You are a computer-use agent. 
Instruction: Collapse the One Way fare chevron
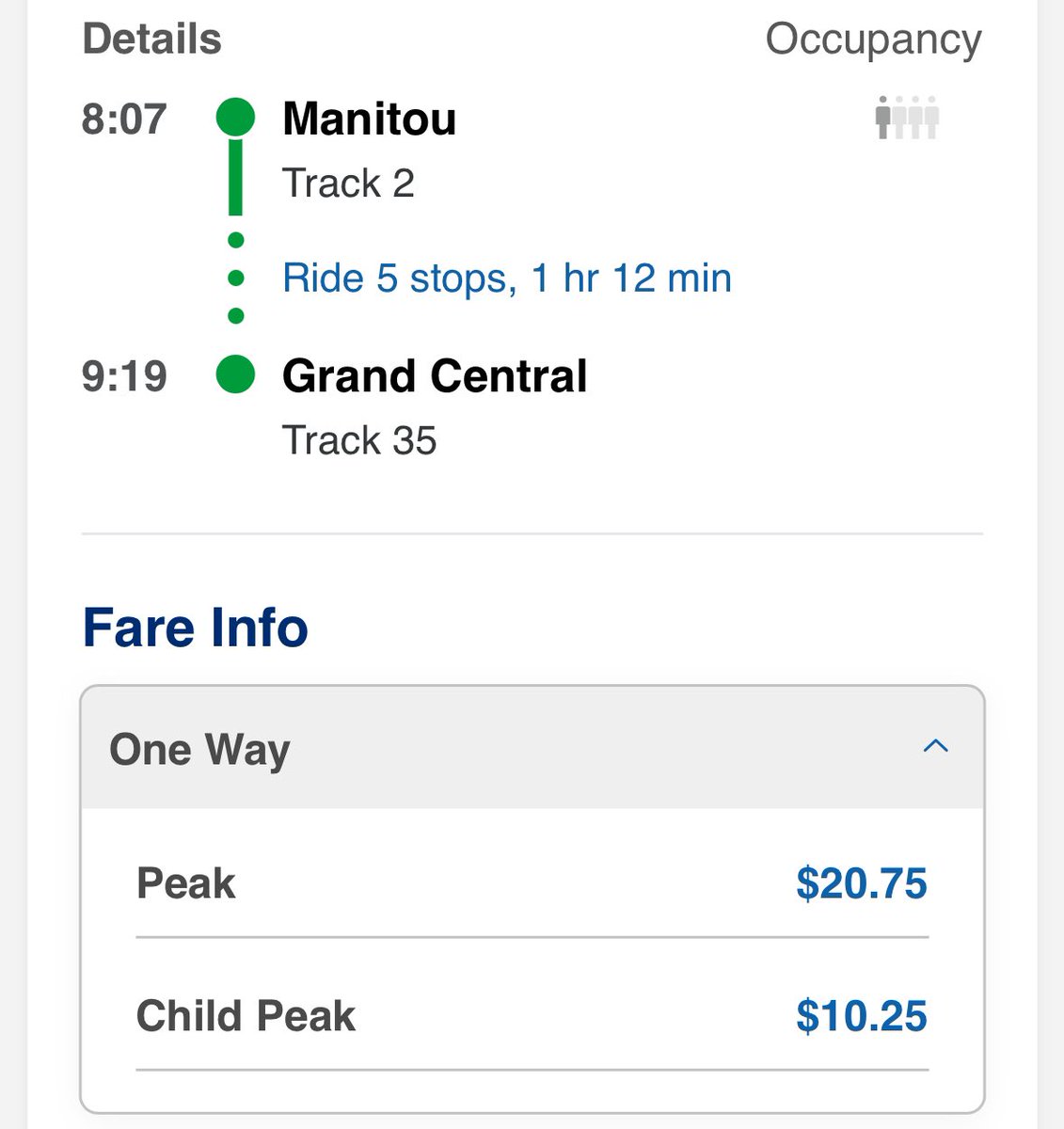(x=935, y=747)
